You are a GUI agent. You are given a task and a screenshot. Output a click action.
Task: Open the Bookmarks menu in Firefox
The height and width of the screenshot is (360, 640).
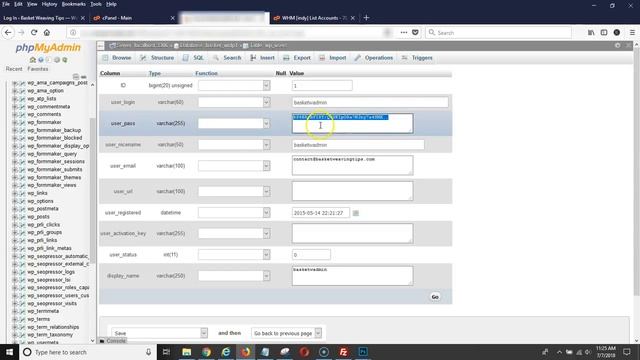coord(73,4)
